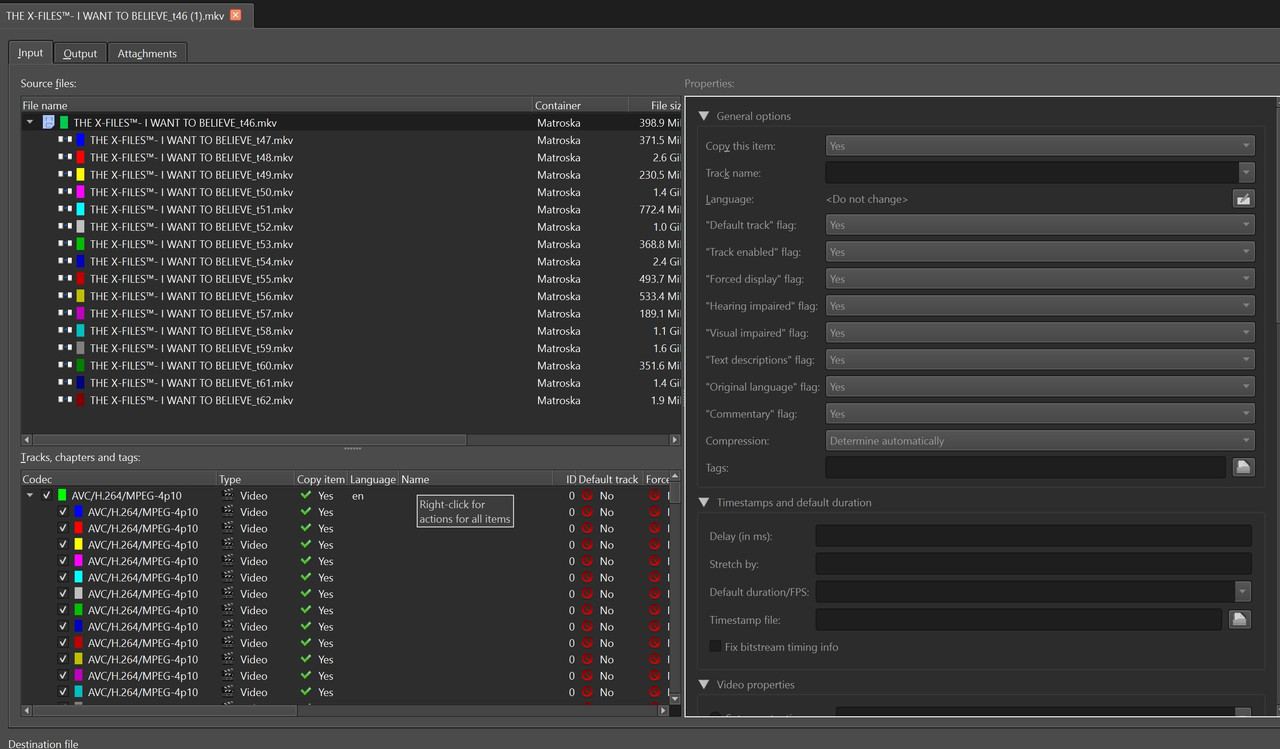Click the appended-file icon for BELIEVE_t48.mkv
The image size is (1280, 749).
65,157
